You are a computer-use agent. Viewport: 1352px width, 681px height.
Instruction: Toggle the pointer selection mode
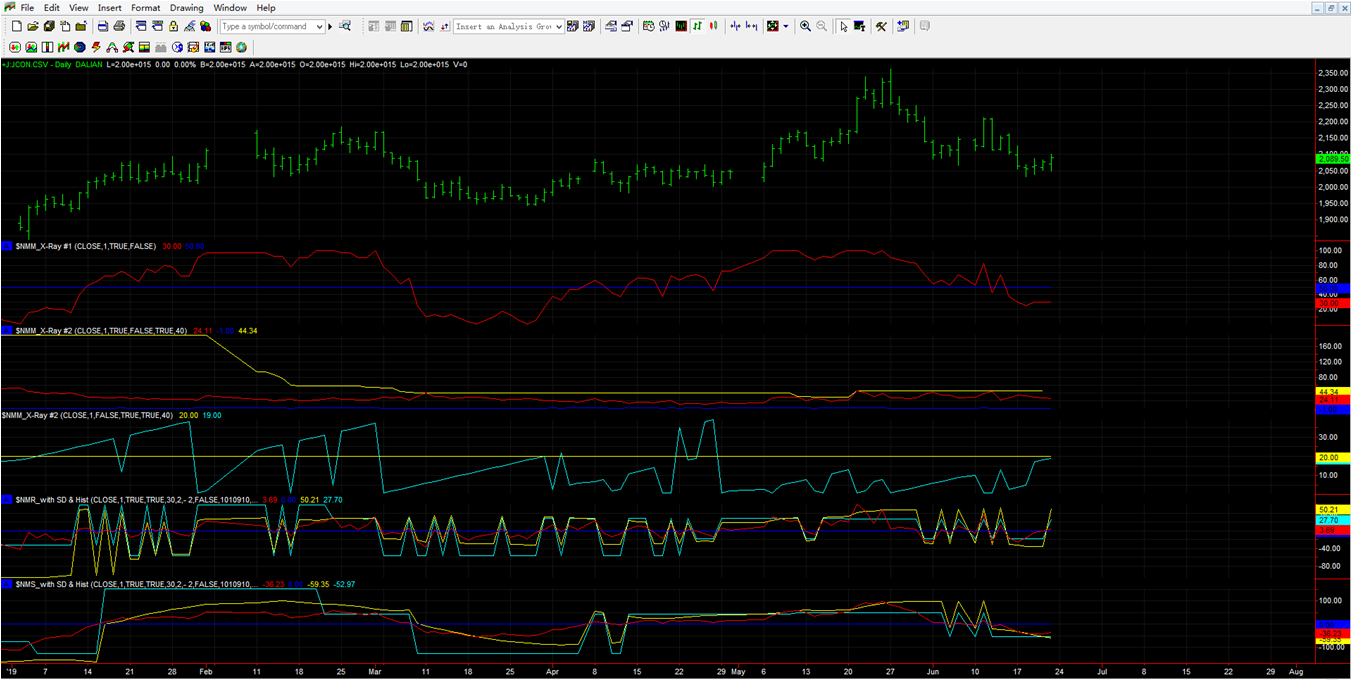843,26
